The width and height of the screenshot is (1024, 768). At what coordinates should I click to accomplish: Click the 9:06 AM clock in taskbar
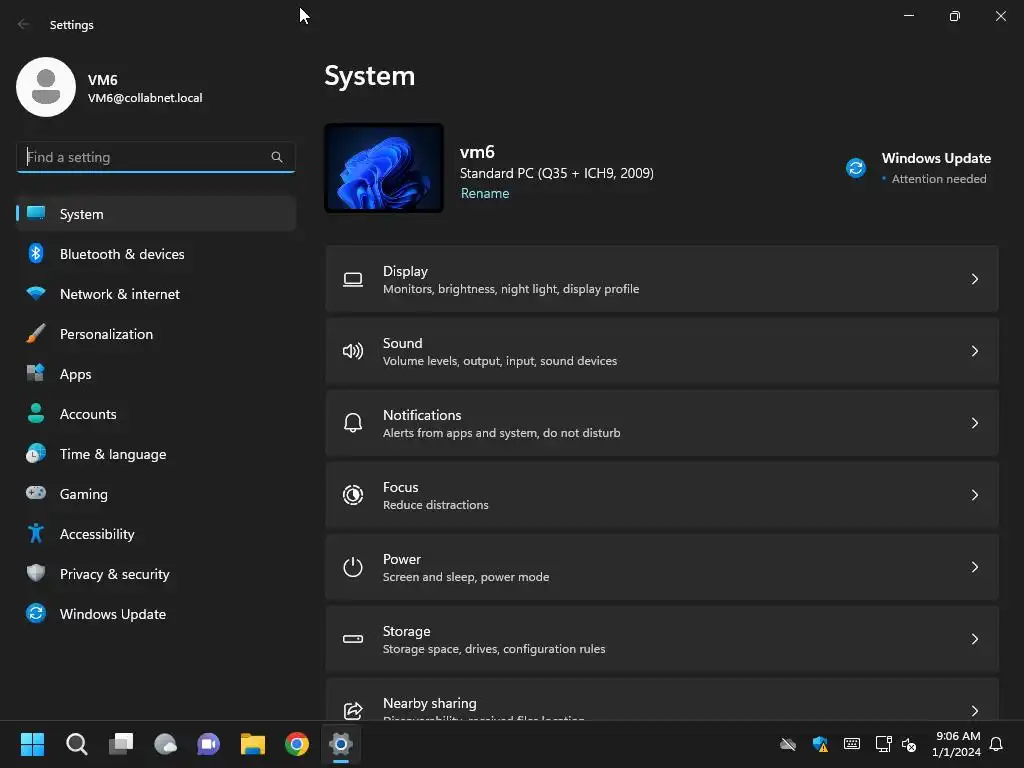click(x=956, y=744)
